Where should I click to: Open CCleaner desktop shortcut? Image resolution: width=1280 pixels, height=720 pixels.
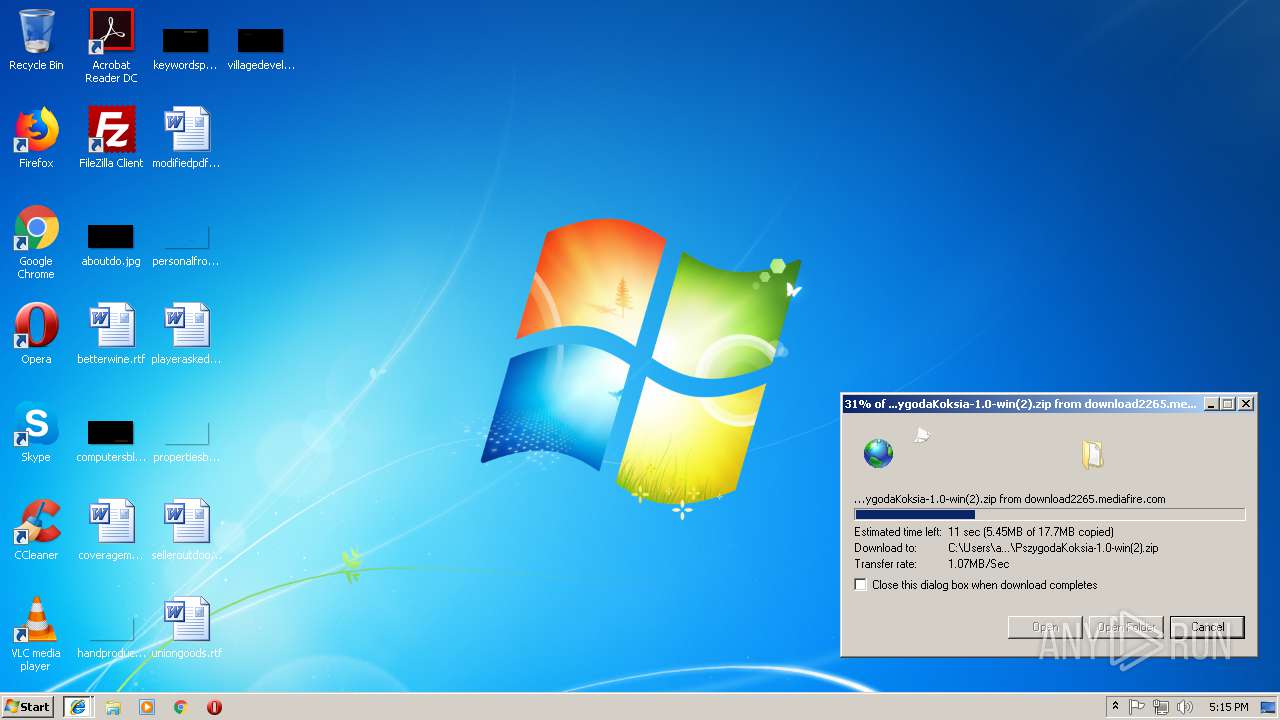(x=36, y=530)
